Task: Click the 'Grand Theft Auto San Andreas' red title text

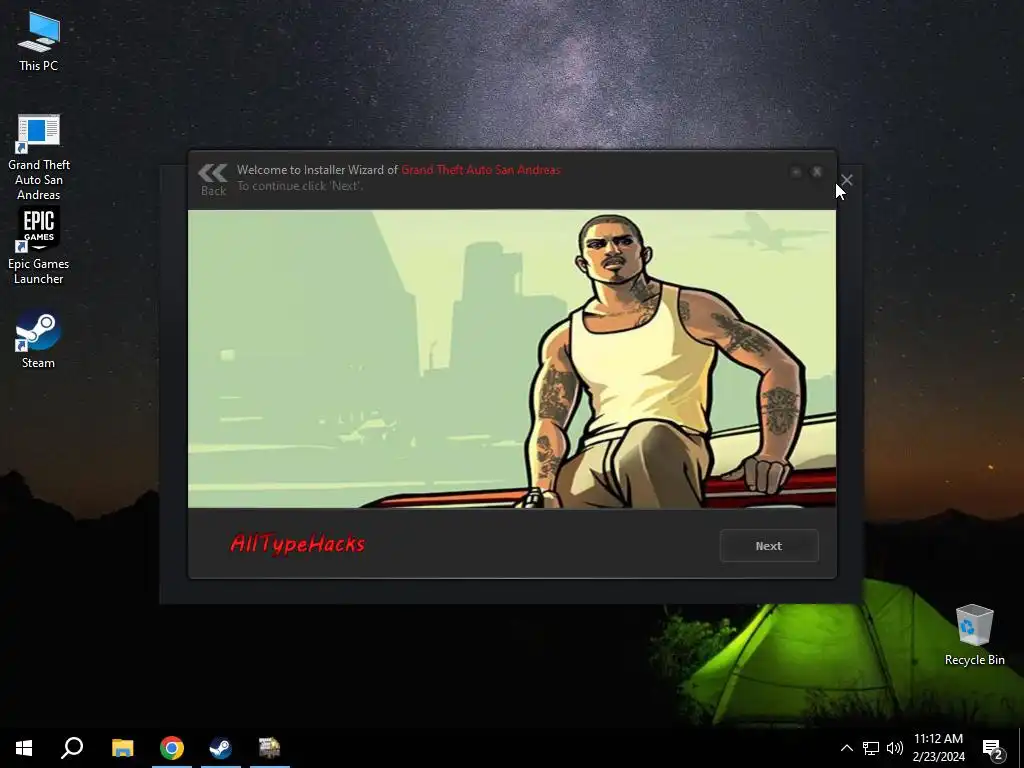Action: (x=481, y=170)
